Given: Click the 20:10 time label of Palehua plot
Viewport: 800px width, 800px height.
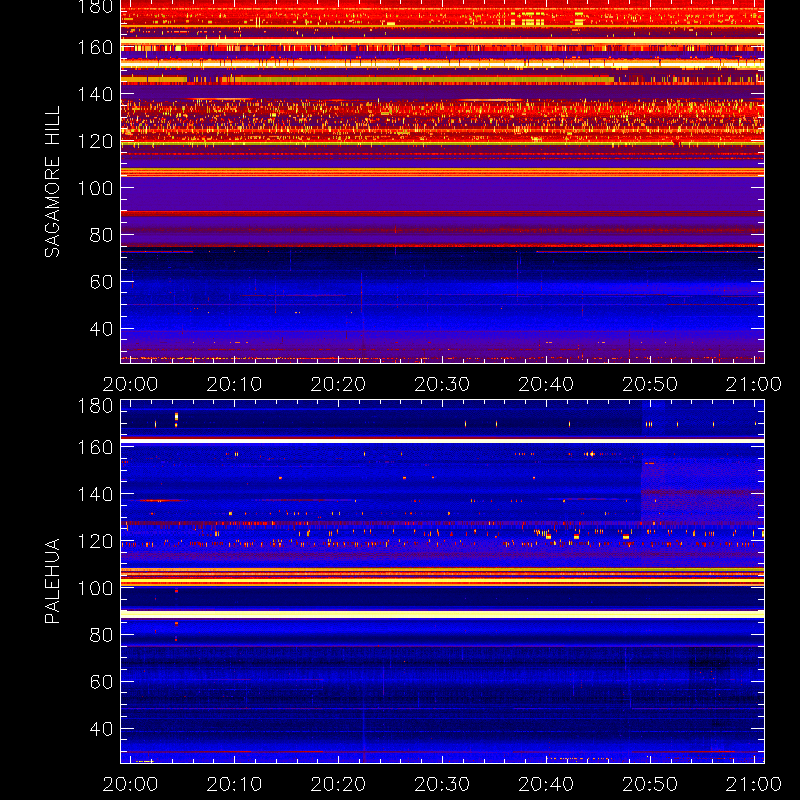Looking at the screenshot, I should [x=234, y=784].
